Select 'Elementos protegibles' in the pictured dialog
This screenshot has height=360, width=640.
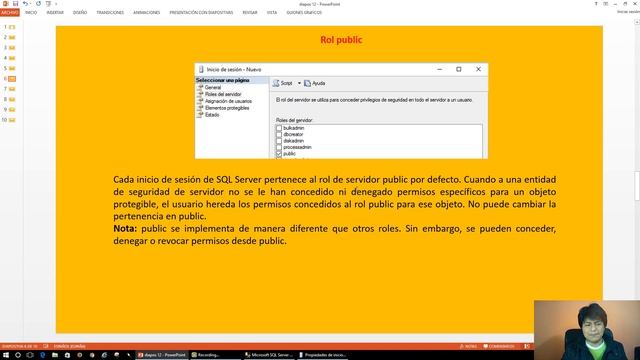click(227, 108)
